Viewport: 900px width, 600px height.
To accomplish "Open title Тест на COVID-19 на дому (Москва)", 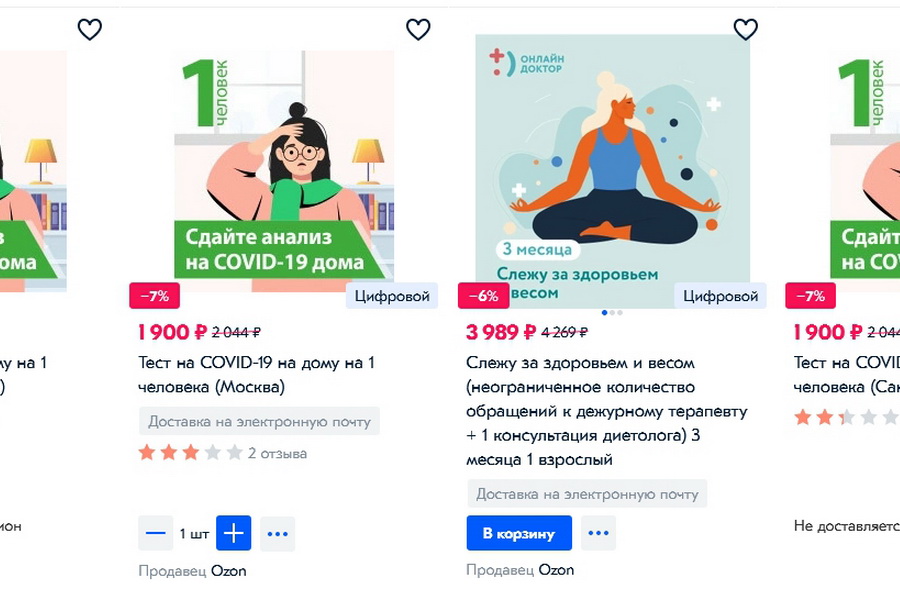I will [x=257, y=375].
